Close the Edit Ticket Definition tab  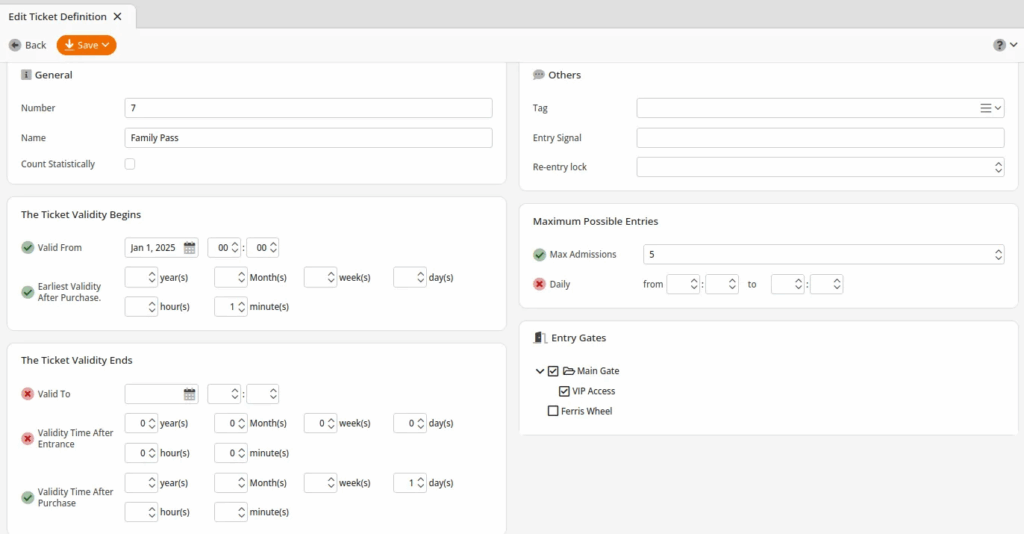(x=118, y=16)
